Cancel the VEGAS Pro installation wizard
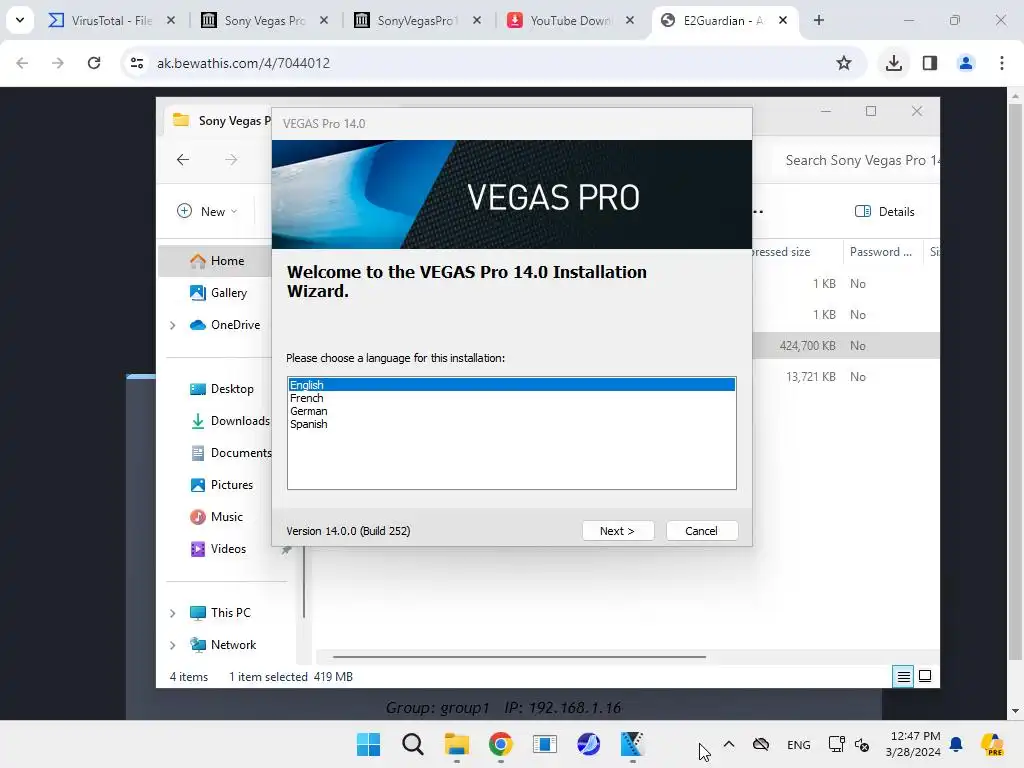 (x=701, y=531)
